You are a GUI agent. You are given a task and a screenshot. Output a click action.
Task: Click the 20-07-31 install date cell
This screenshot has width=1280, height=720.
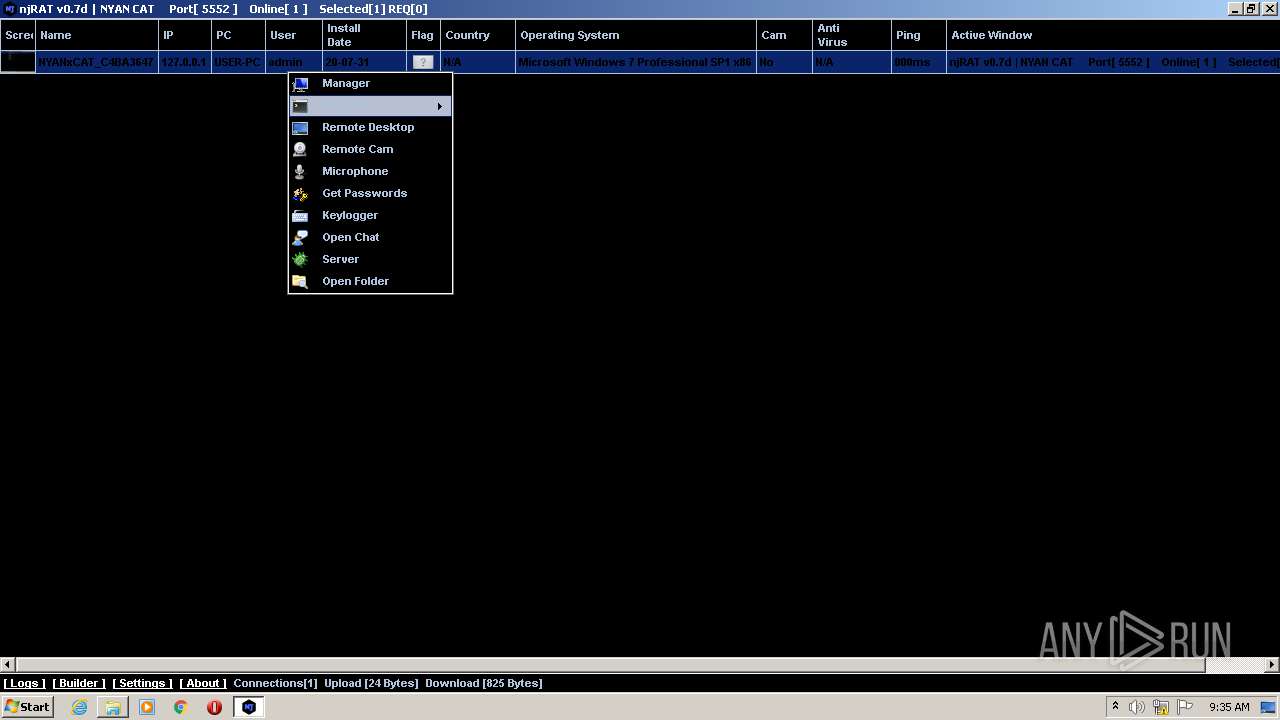point(364,62)
